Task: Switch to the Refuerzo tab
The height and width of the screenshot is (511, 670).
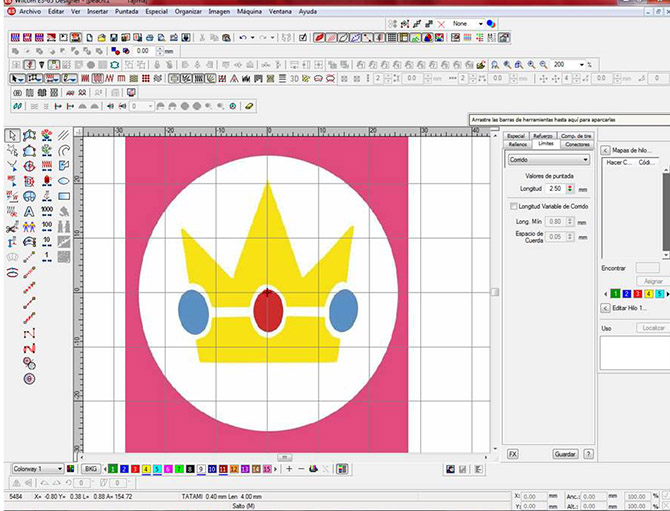Action: click(543, 136)
